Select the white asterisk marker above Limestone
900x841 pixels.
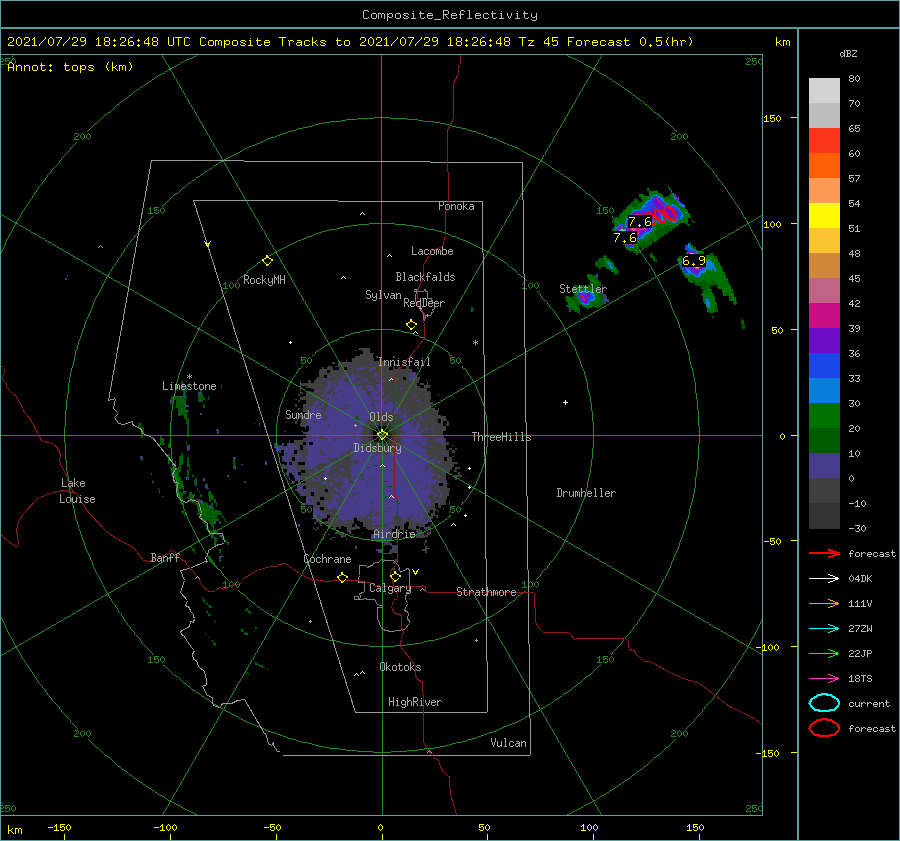point(189,377)
